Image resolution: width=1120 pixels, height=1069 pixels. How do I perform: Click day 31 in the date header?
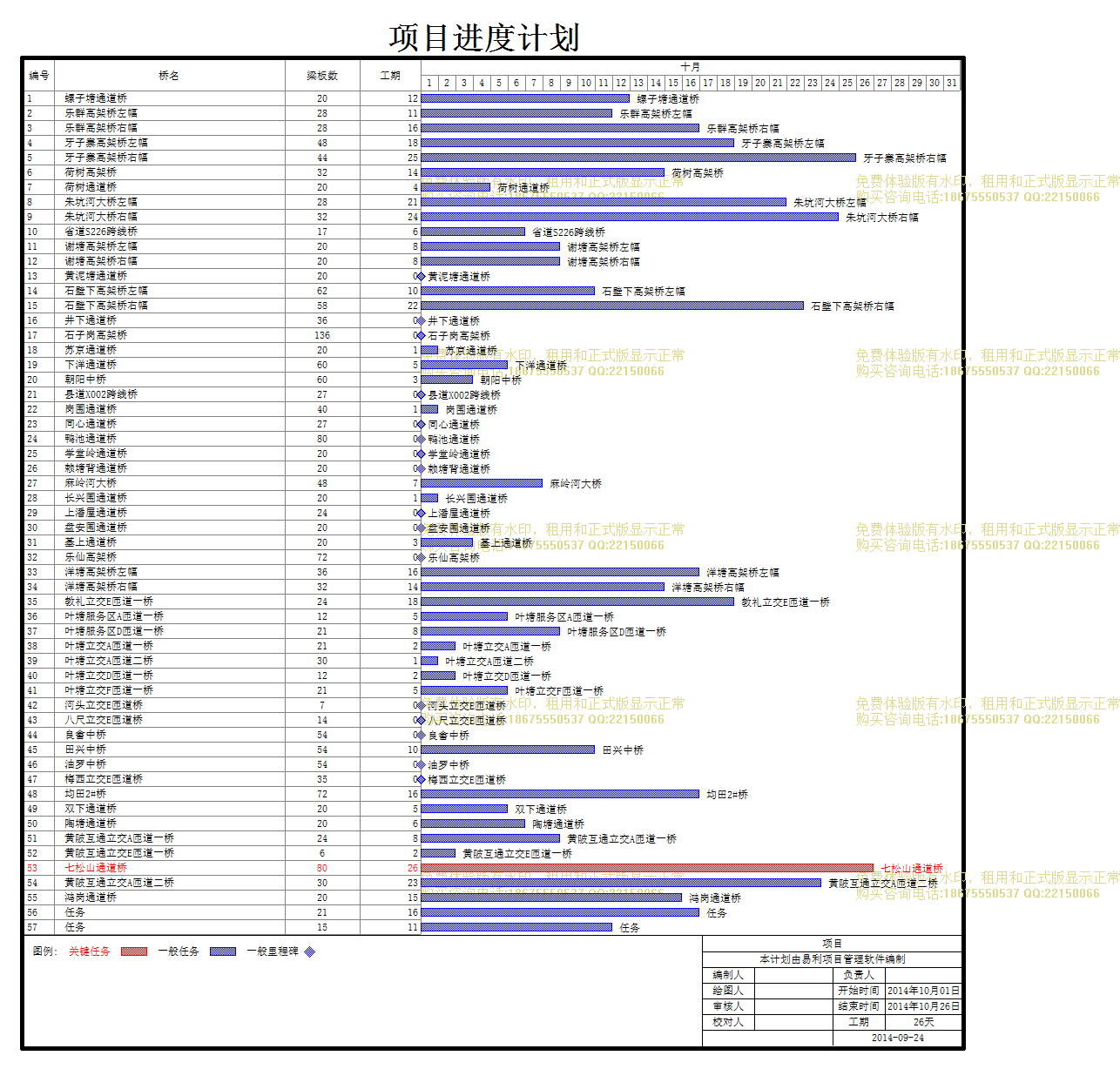click(x=952, y=83)
